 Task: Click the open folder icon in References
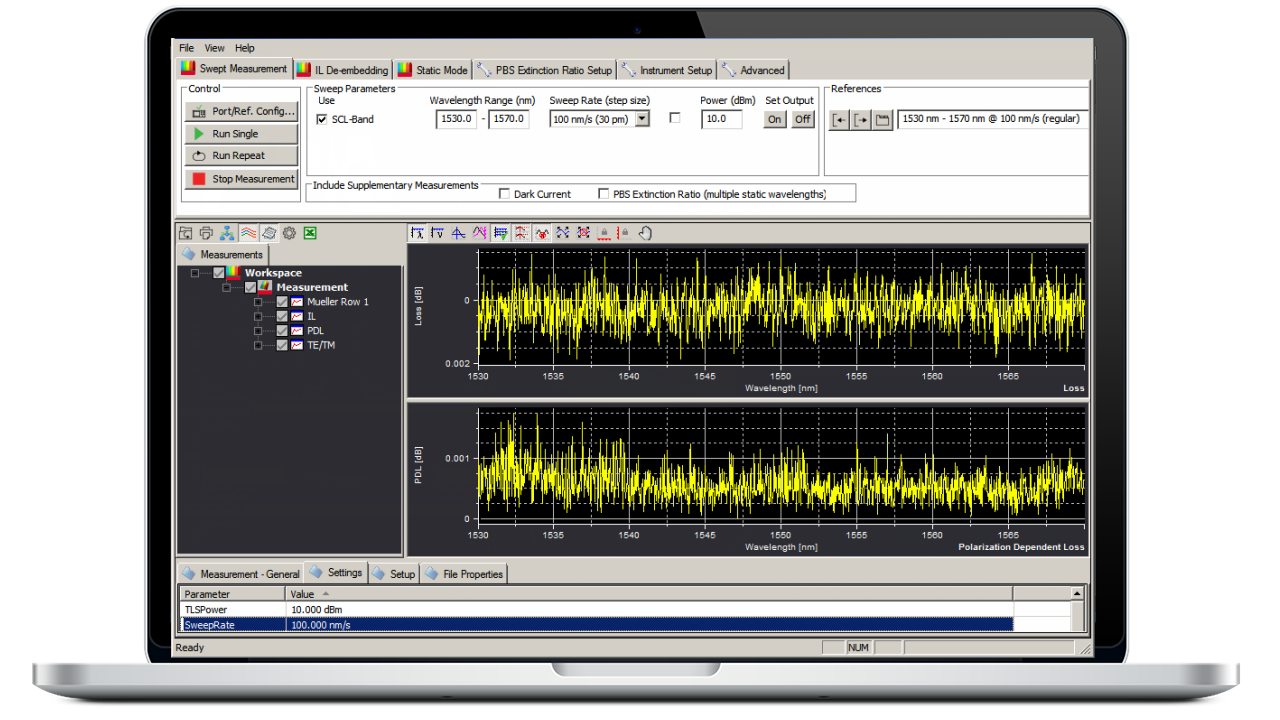pyautogui.click(x=882, y=120)
